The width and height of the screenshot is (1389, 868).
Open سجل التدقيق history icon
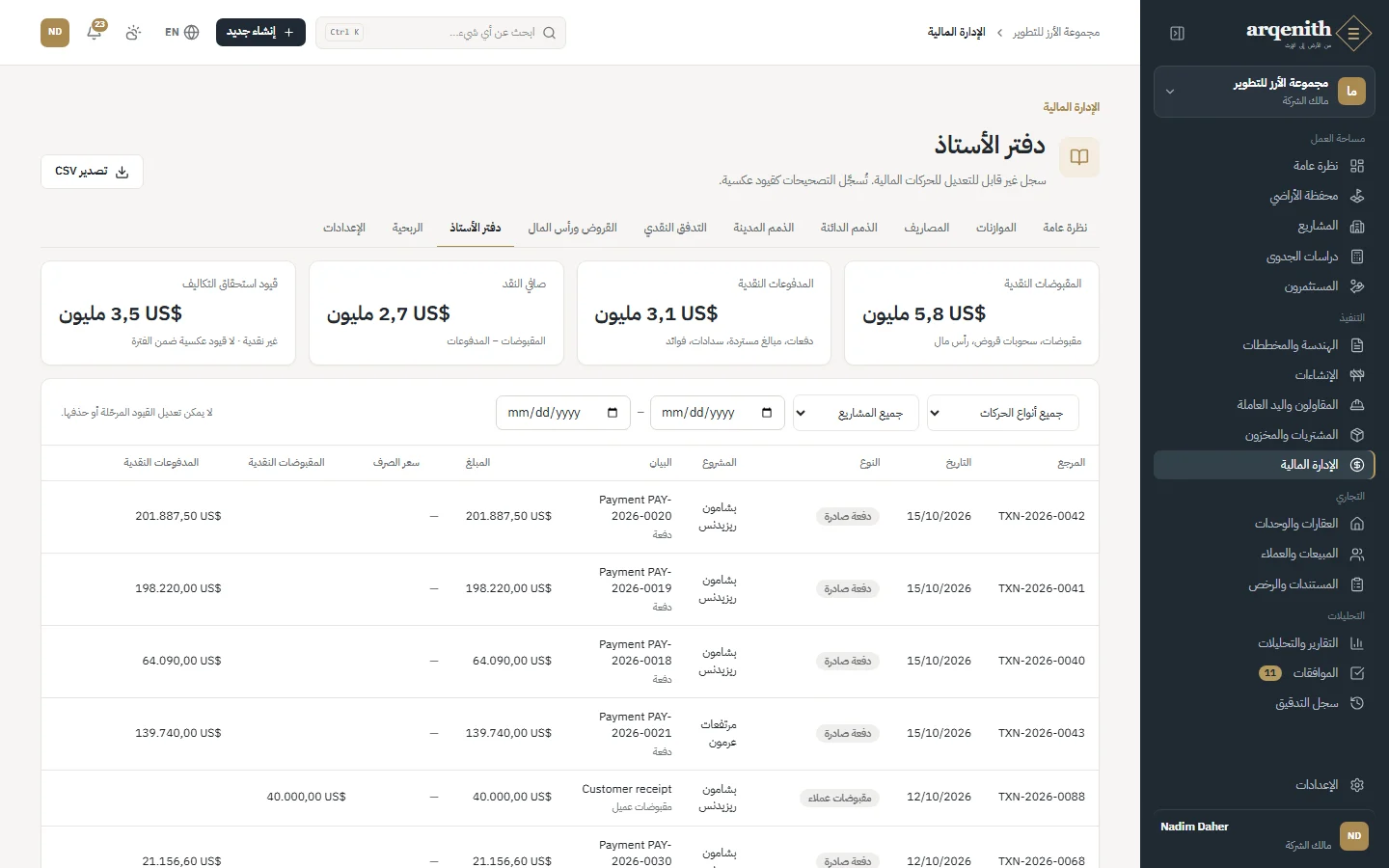[x=1357, y=703]
